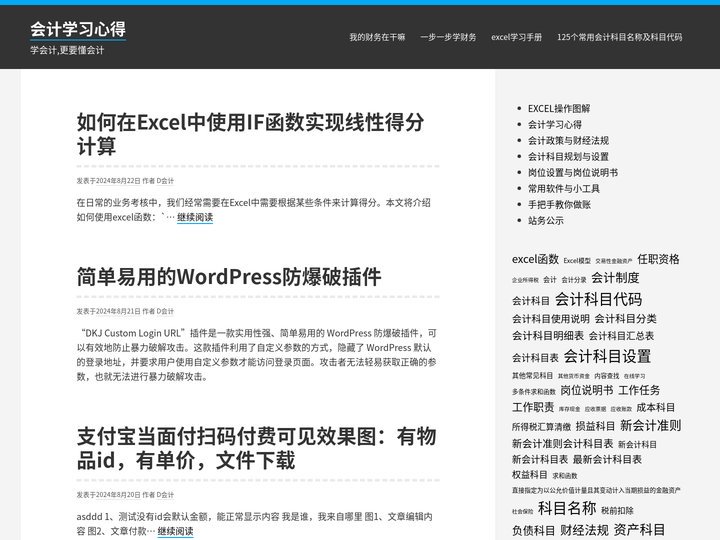
Task: Select the 损益科目 tag
Action: [x=595, y=426]
